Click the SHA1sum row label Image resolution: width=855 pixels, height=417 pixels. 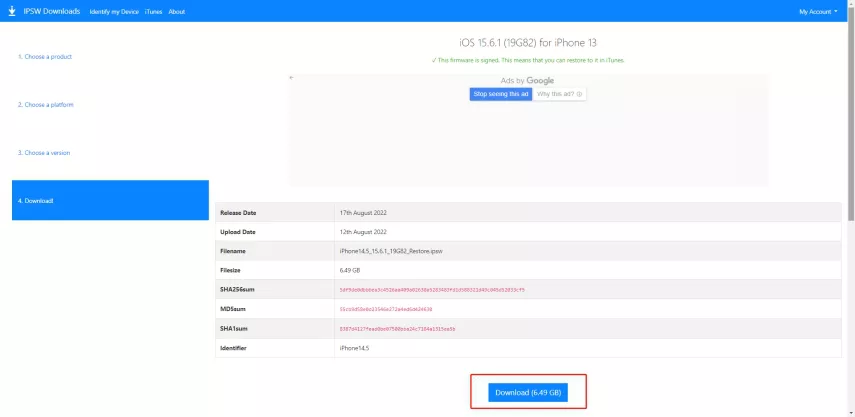tap(234, 329)
